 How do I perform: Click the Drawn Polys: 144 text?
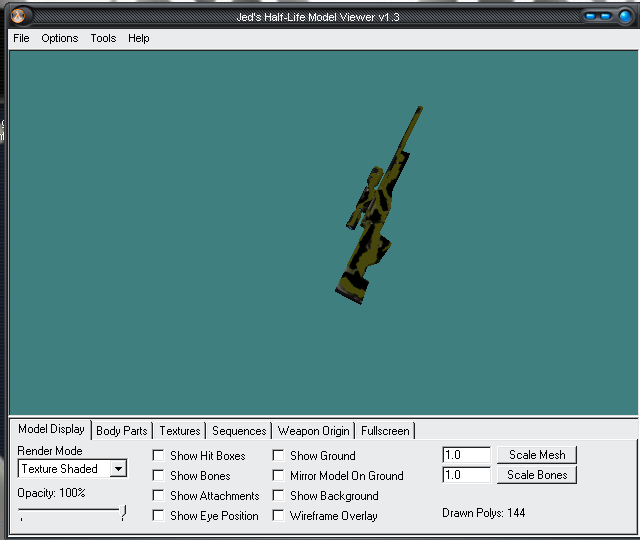(484, 513)
